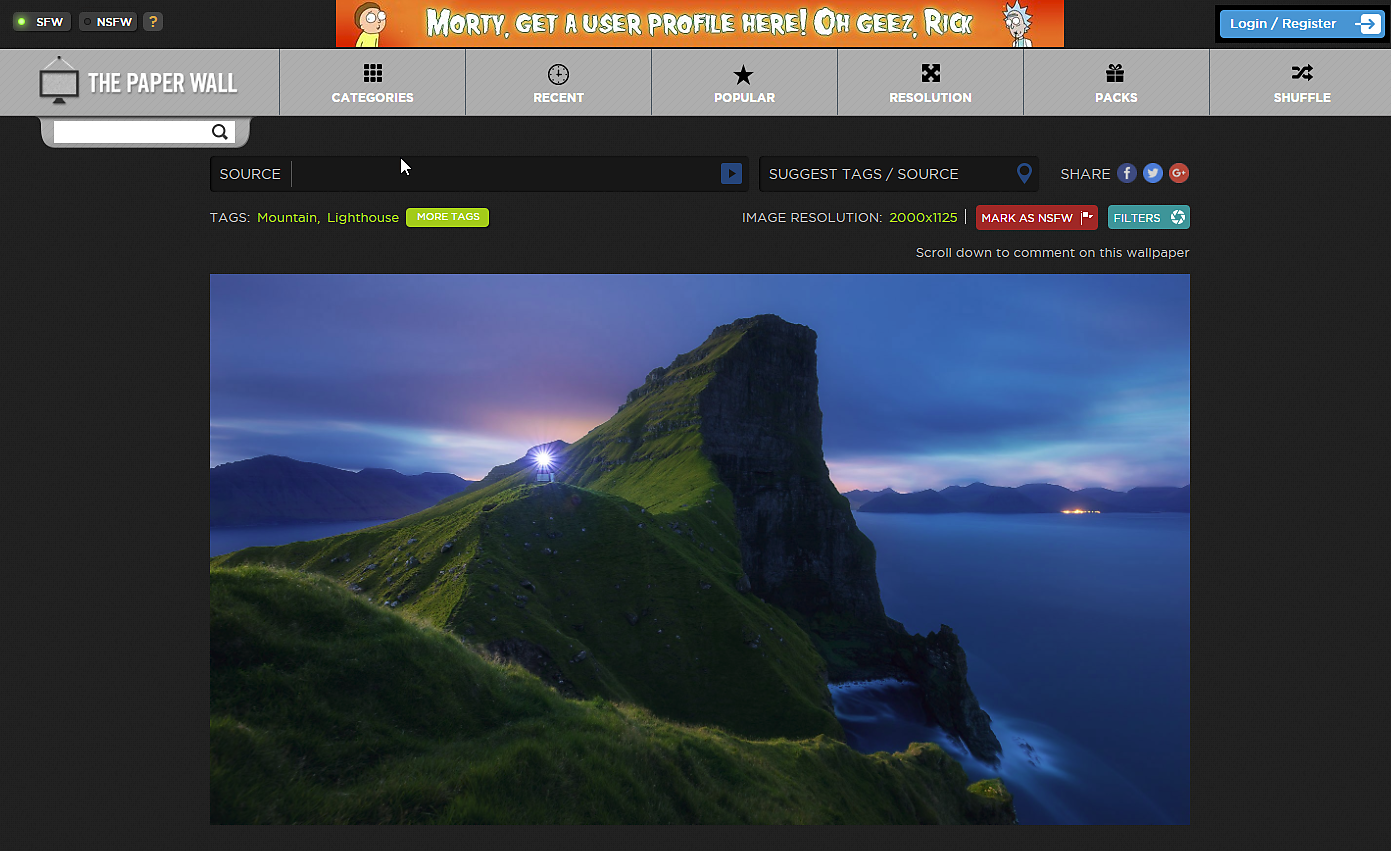Open the Resolution menu
The image size is (1391, 851).
[930, 83]
